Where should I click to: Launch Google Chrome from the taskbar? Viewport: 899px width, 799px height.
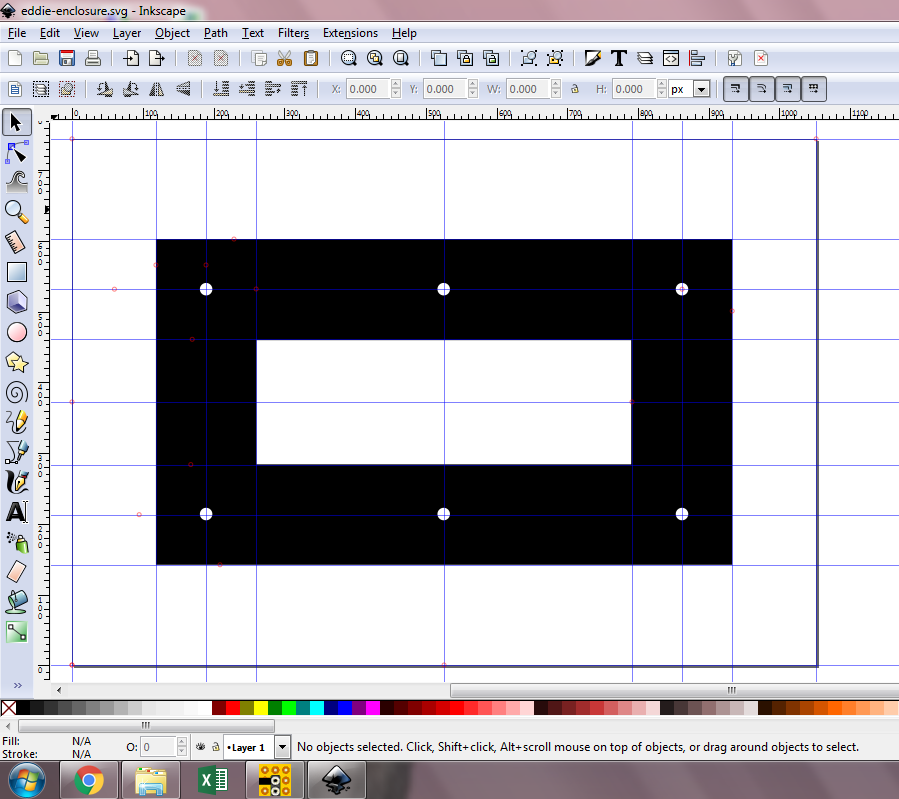(89, 779)
